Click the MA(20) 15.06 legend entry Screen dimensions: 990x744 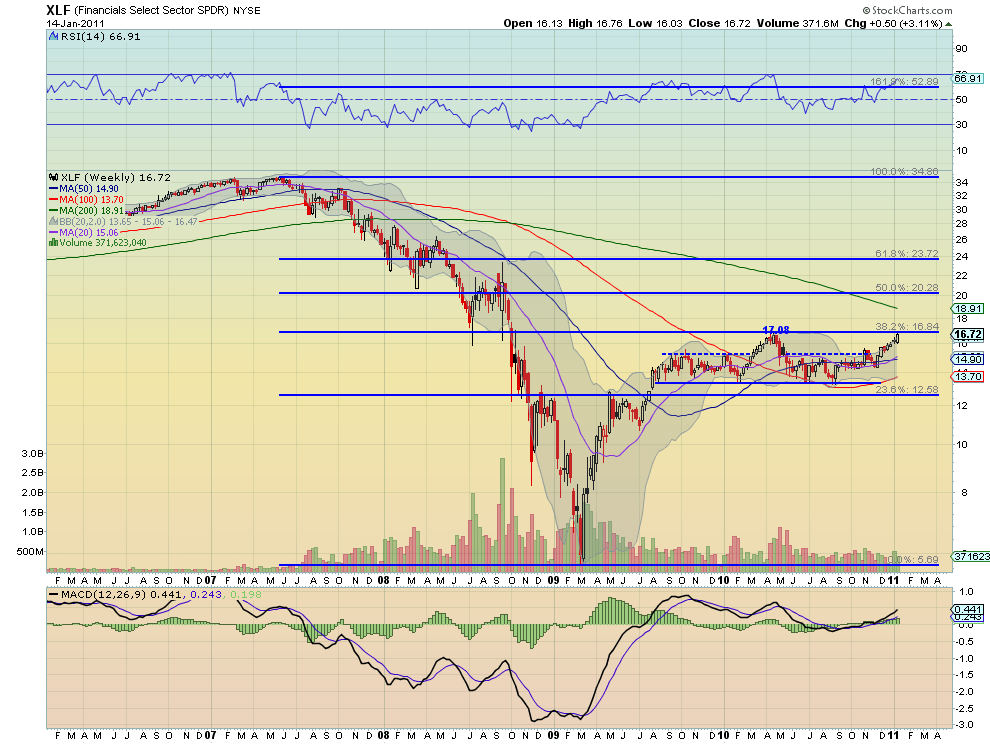pyautogui.click(x=88, y=232)
